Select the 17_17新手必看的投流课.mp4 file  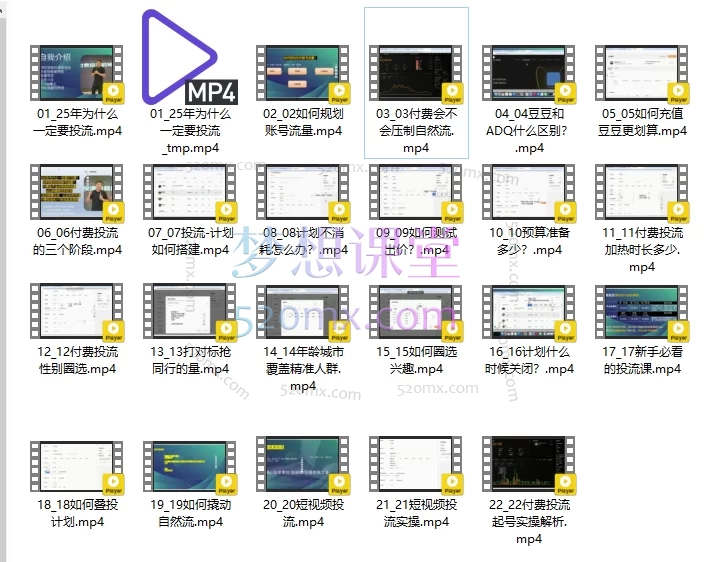(x=642, y=313)
